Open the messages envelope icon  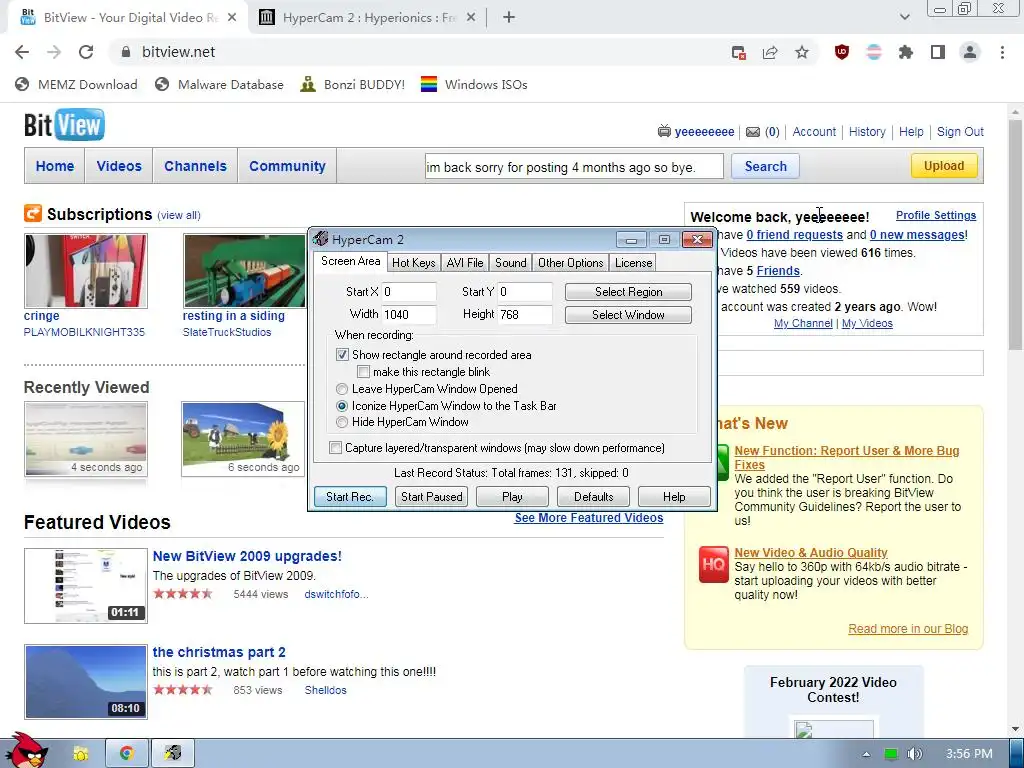[753, 132]
